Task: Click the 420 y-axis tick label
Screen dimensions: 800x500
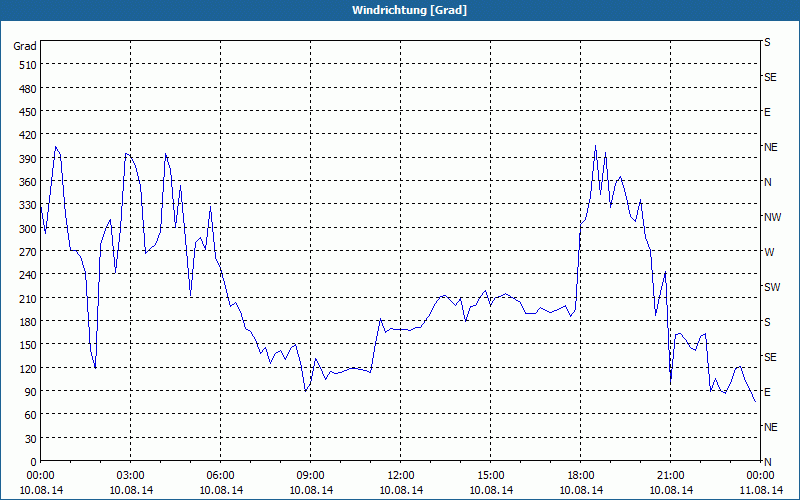Action: point(28,135)
